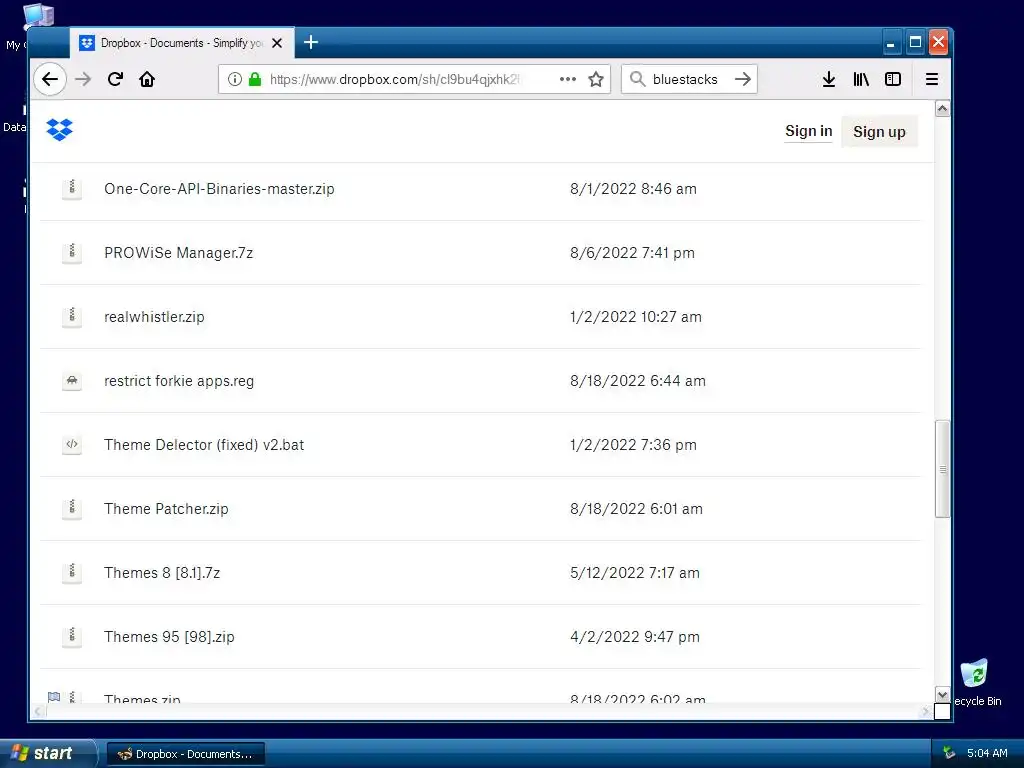Viewport: 1024px width, 768px height.
Task: Click date 8/18/2022 6:01 am
Action: [636, 509]
